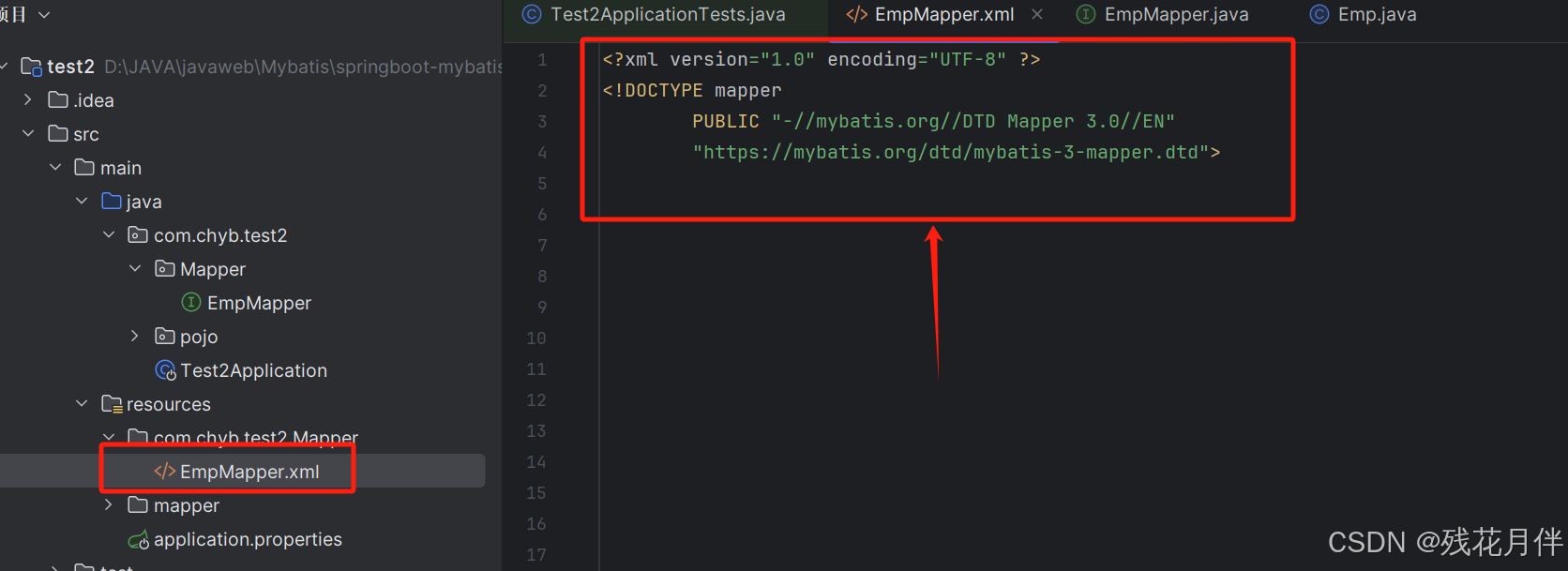Select the Mapper package label in tree
The image size is (1568, 571).
tap(213, 269)
